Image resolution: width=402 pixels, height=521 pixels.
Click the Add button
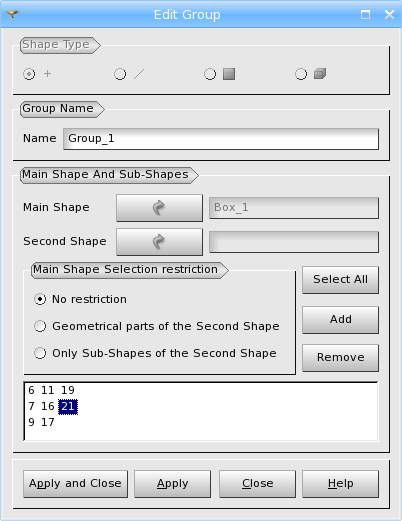pyautogui.click(x=340, y=320)
